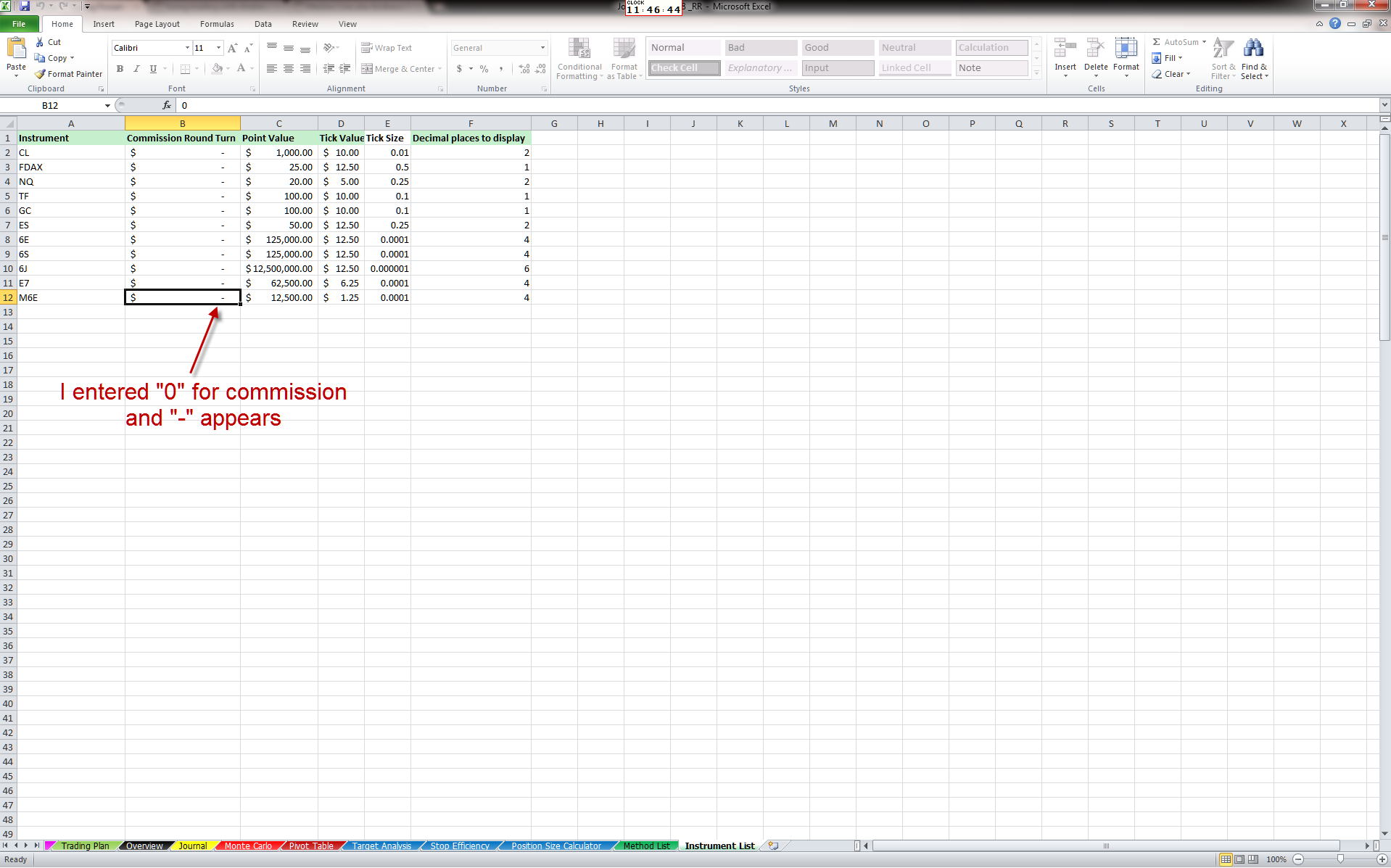Open the cell Borders button
Viewport: 1391px width, 868px height.
(x=185, y=69)
